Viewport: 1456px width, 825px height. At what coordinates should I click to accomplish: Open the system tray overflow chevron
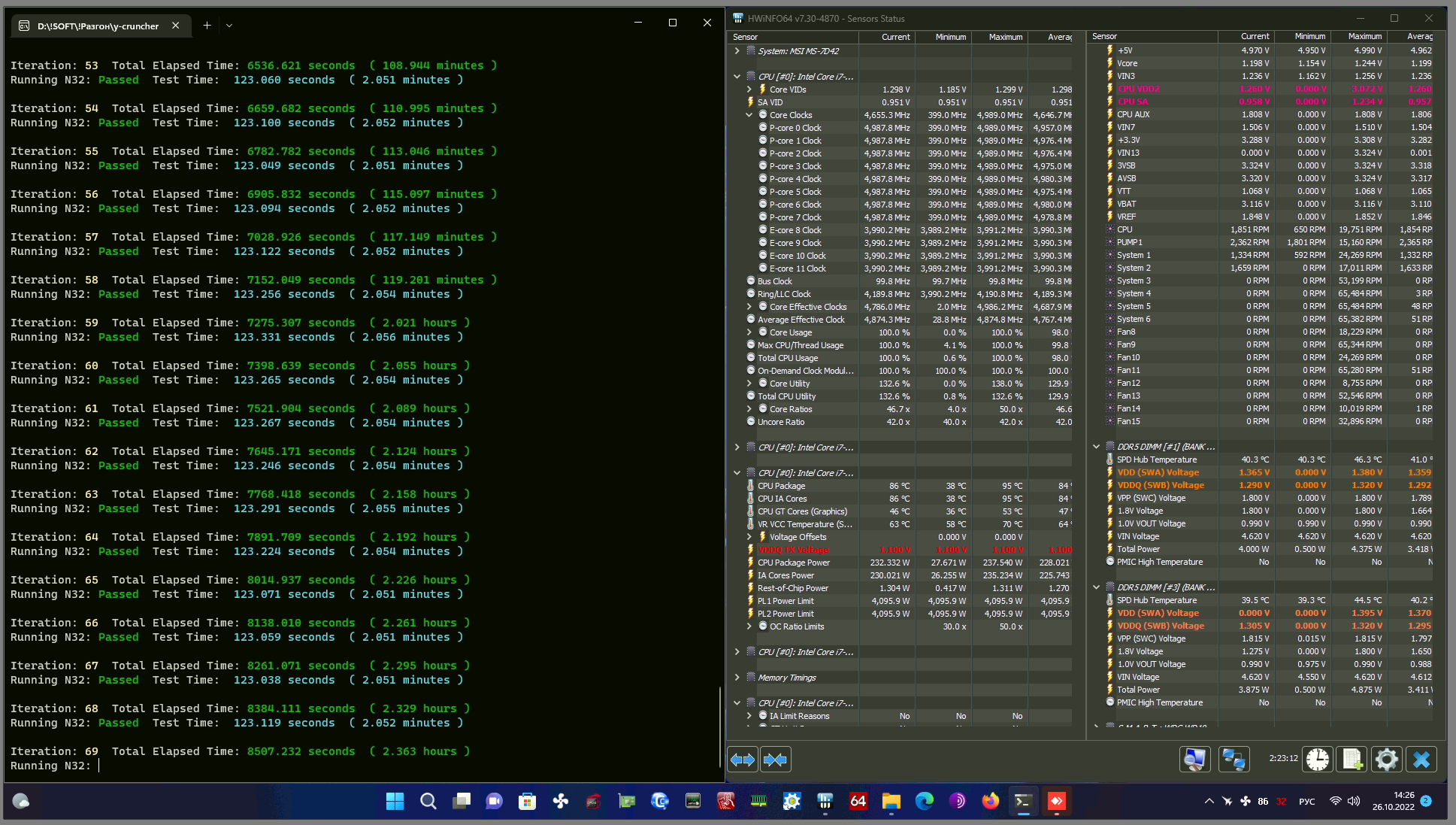click(x=1209, y=801)
